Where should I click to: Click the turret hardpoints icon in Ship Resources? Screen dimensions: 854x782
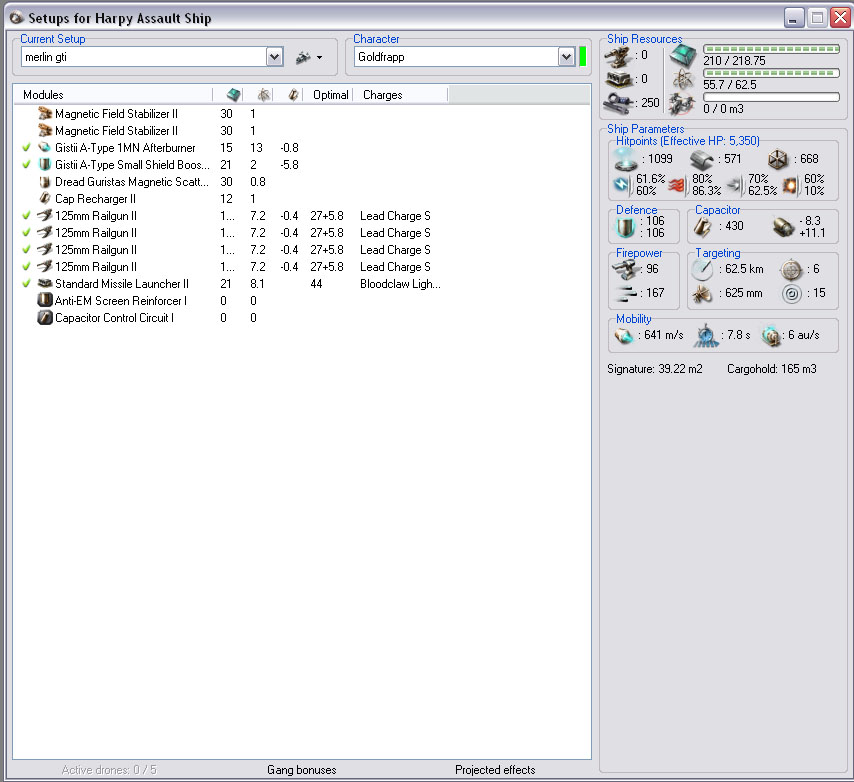(618, 56)
